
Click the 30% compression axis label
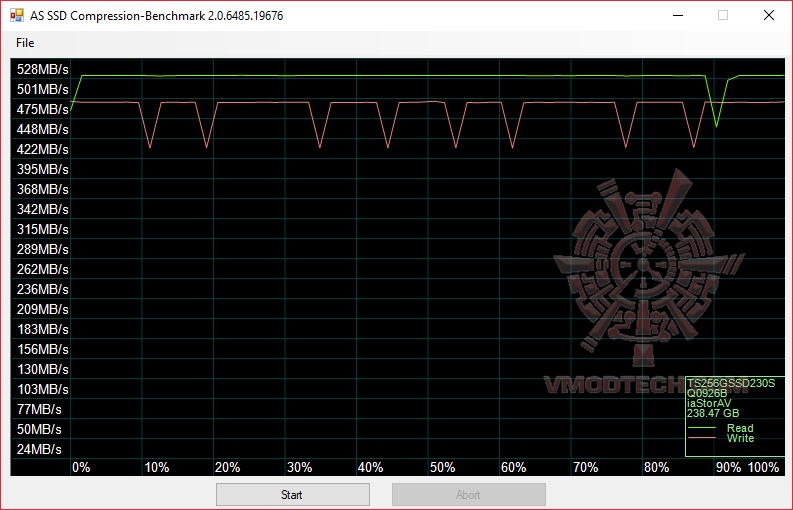point(299,467)
